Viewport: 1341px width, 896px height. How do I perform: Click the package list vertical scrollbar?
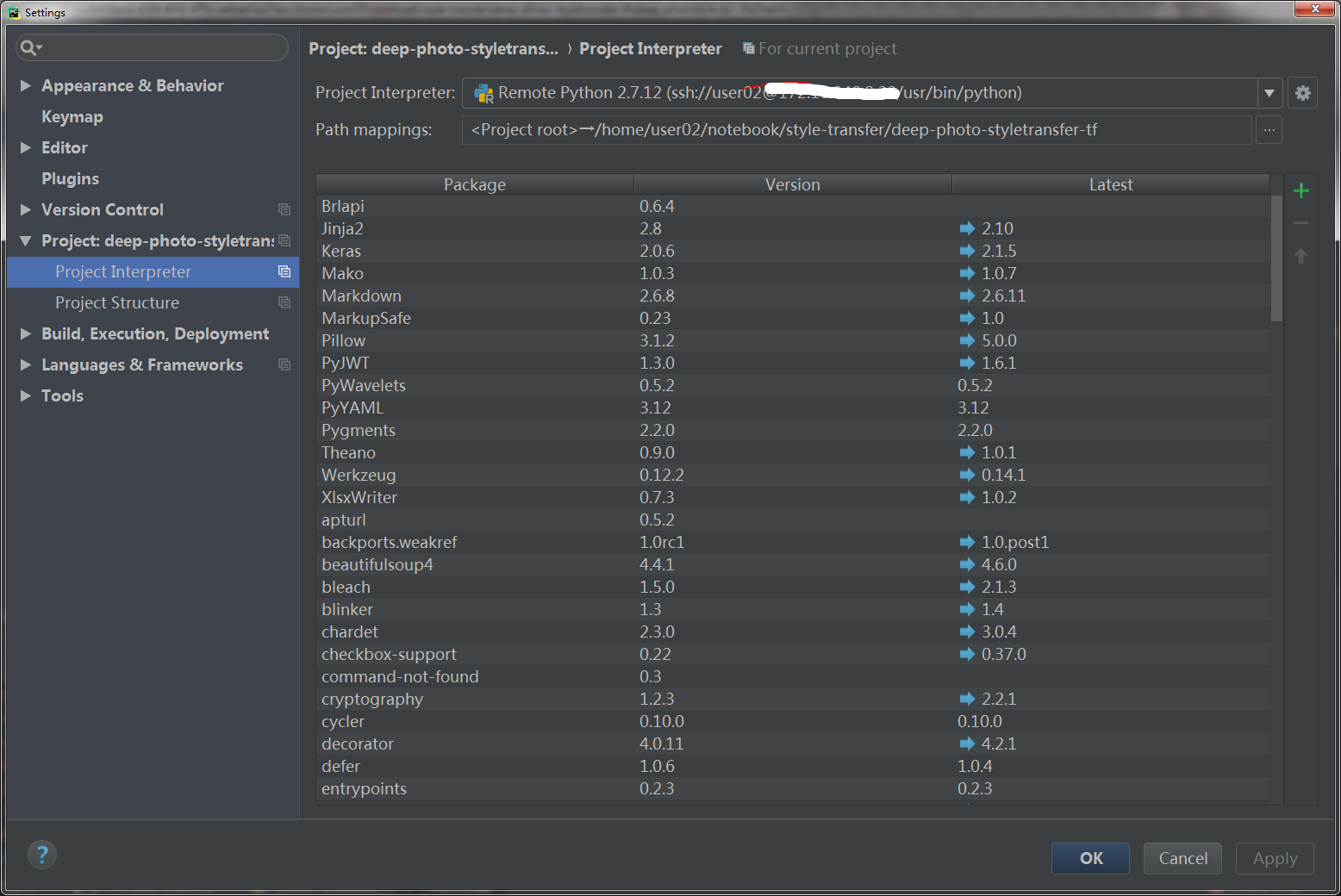pos(1276,258)
